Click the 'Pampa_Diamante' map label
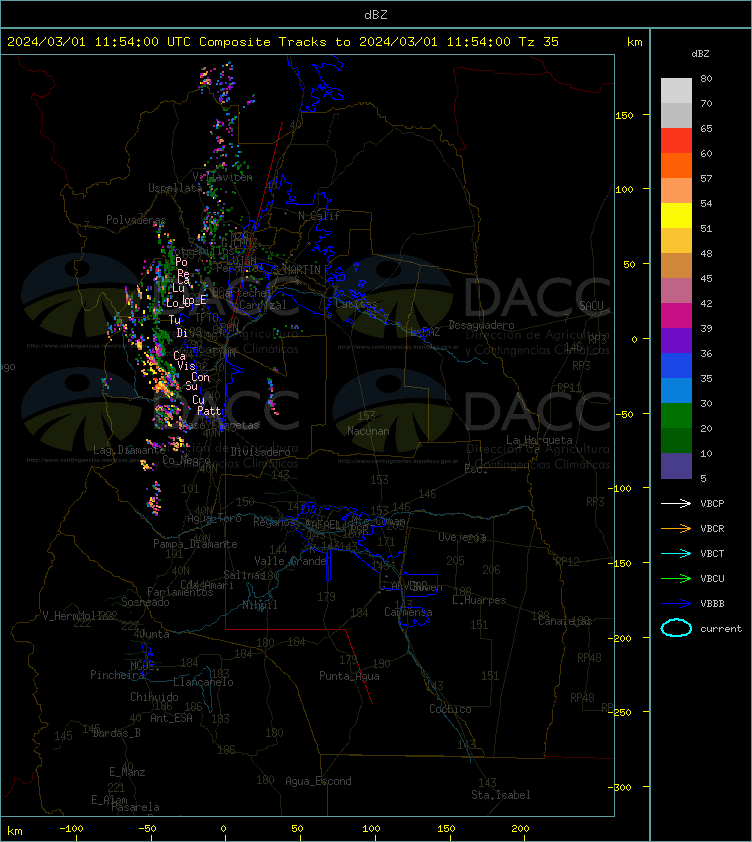752x842 pixels. [195, 544]
